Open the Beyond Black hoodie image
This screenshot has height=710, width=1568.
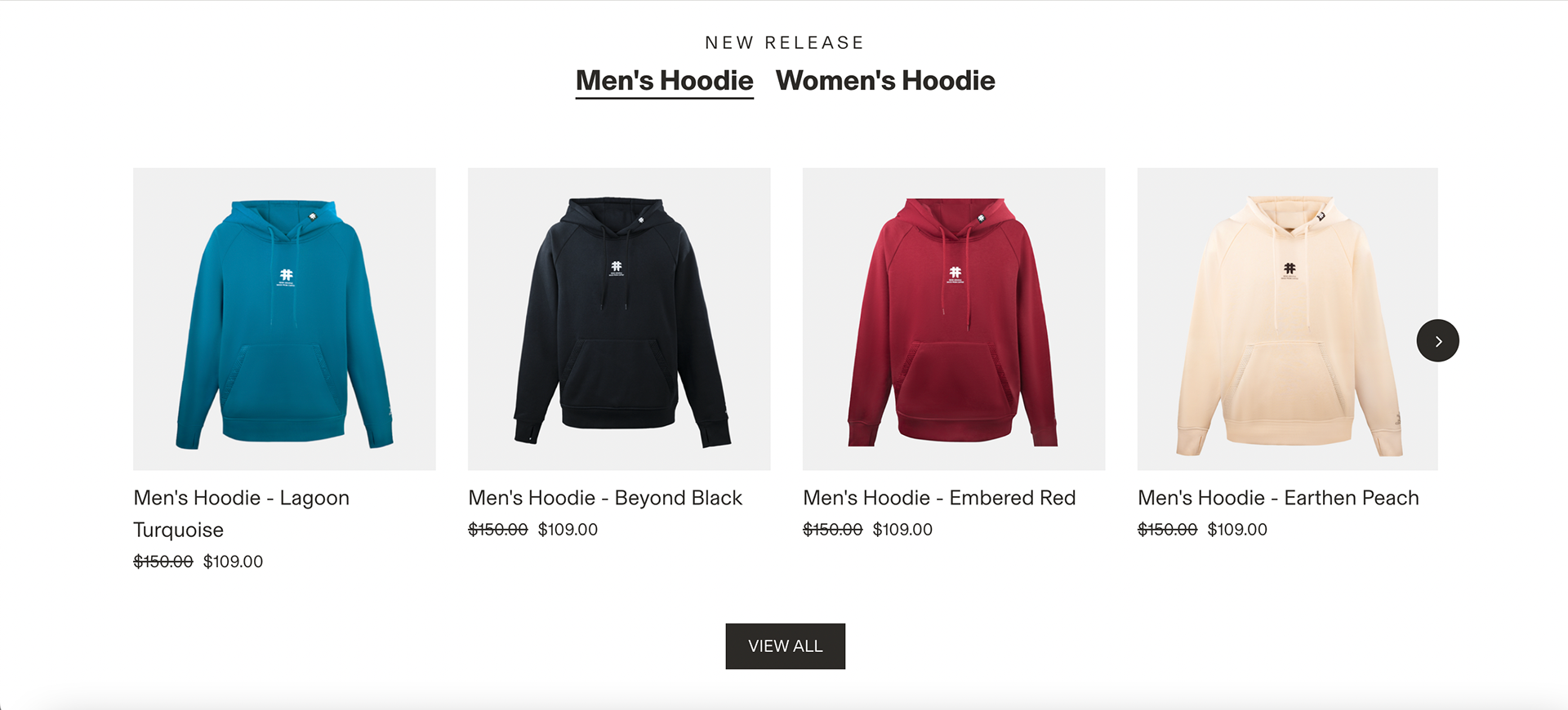click(x=619, y=319)
